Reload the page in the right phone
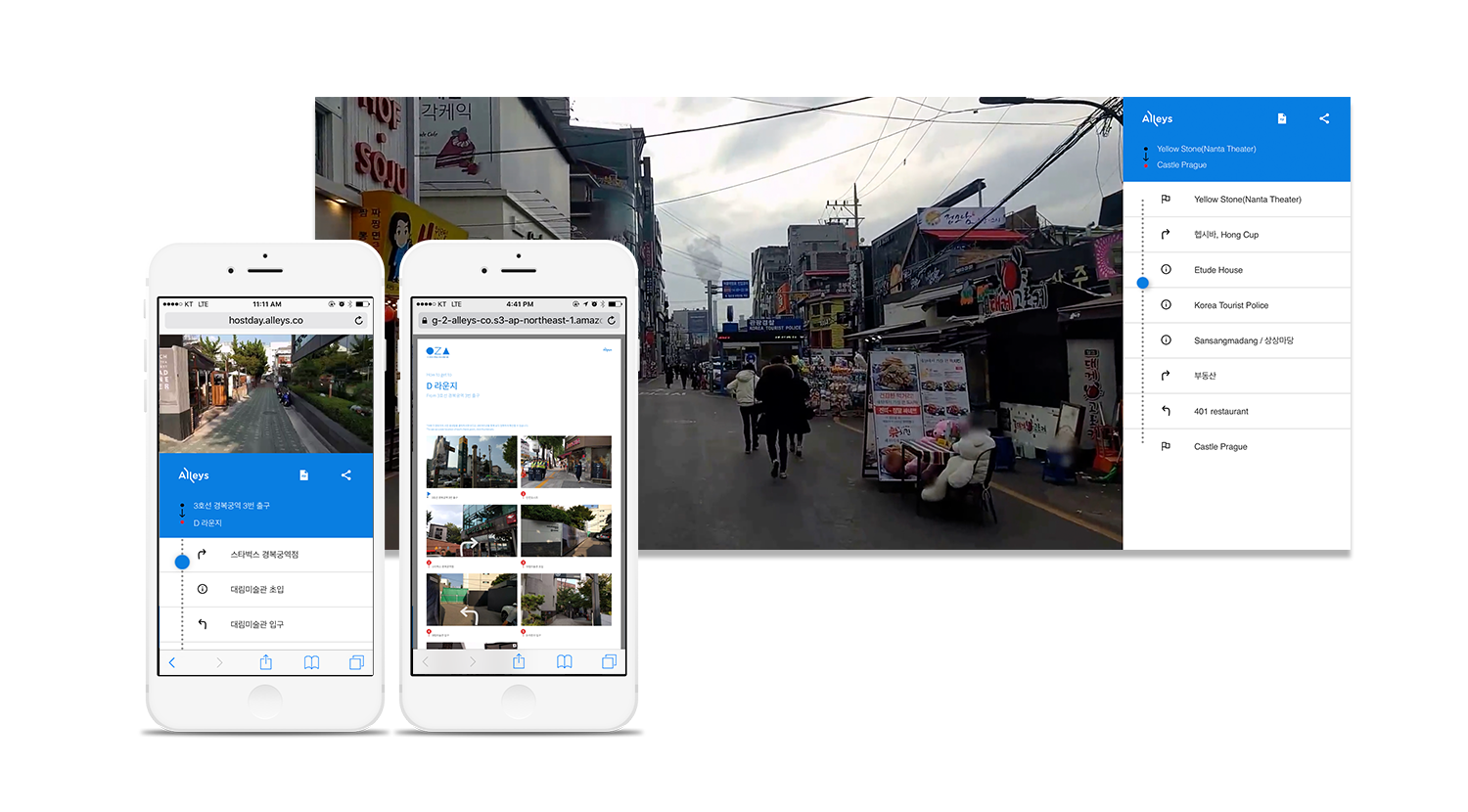Screen dimensions: 1468x812 pyautogui.click(x=612, y=320)
